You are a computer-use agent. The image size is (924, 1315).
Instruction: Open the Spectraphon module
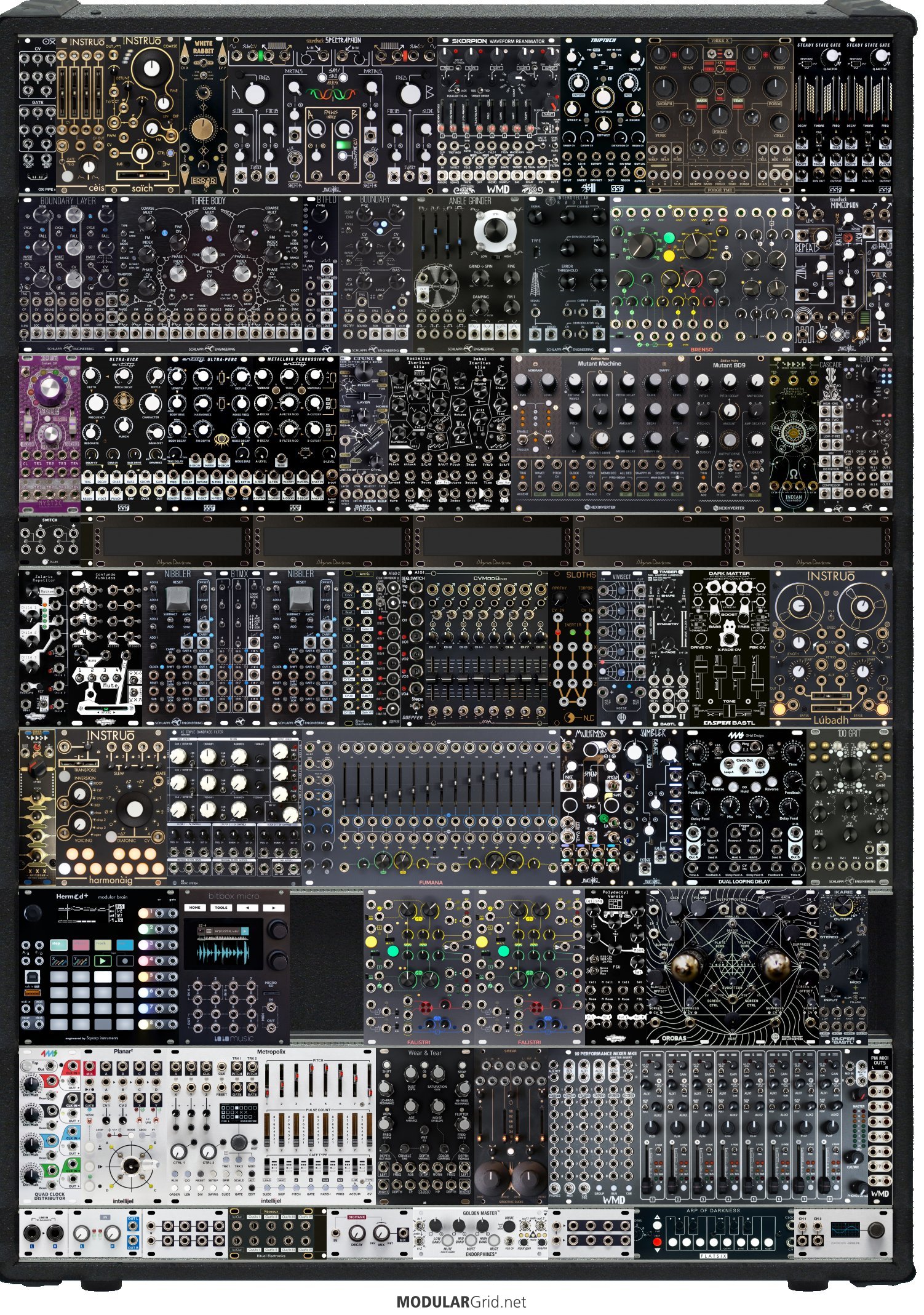333,115
